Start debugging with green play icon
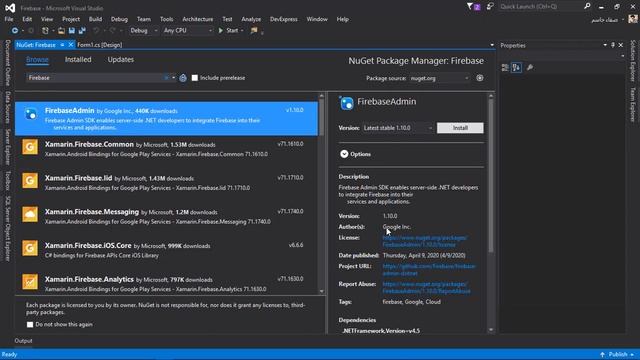 [x=221, y=31]
